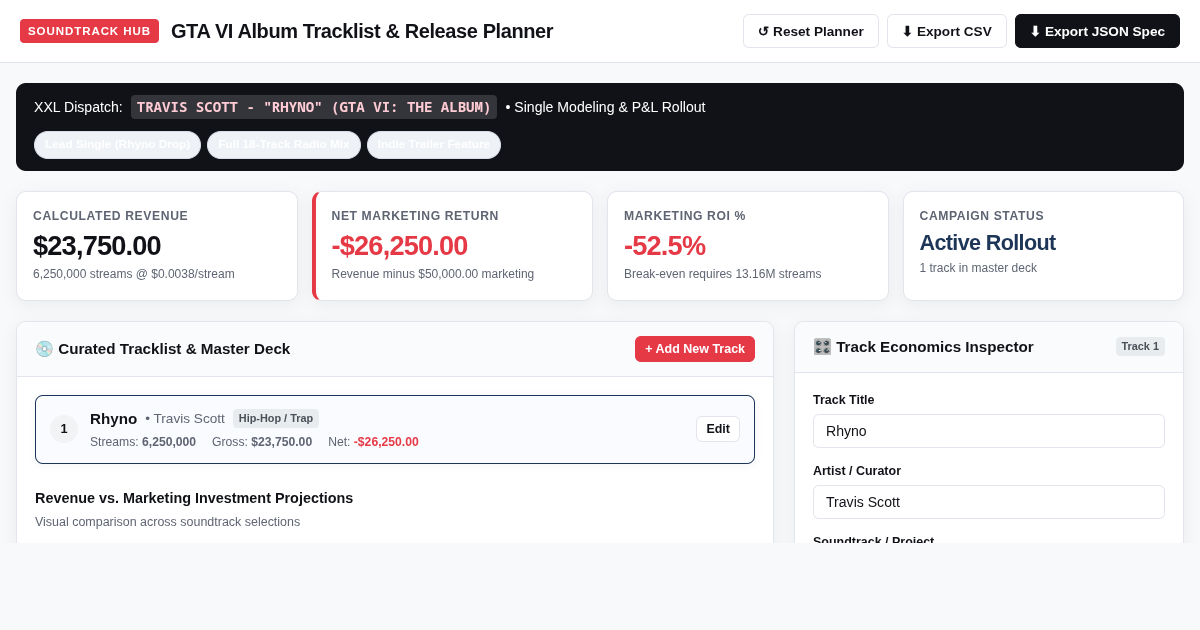
Task: Click the 'Revenue vs. Marketing Investment Projections' heading
Action: pyautogui.click(x=194, y=498)
